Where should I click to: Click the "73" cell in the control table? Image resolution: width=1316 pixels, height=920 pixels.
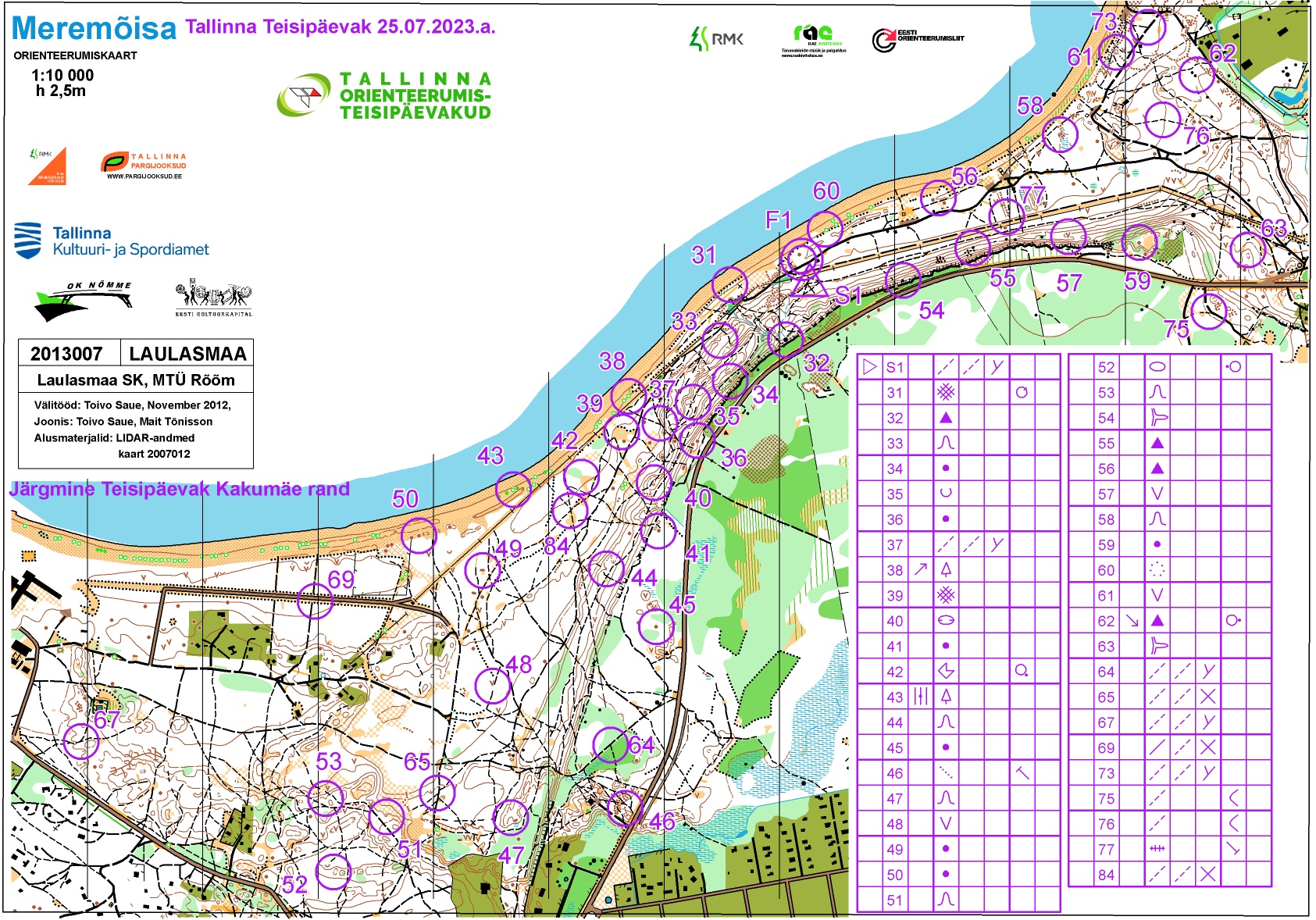[1106, 772]
